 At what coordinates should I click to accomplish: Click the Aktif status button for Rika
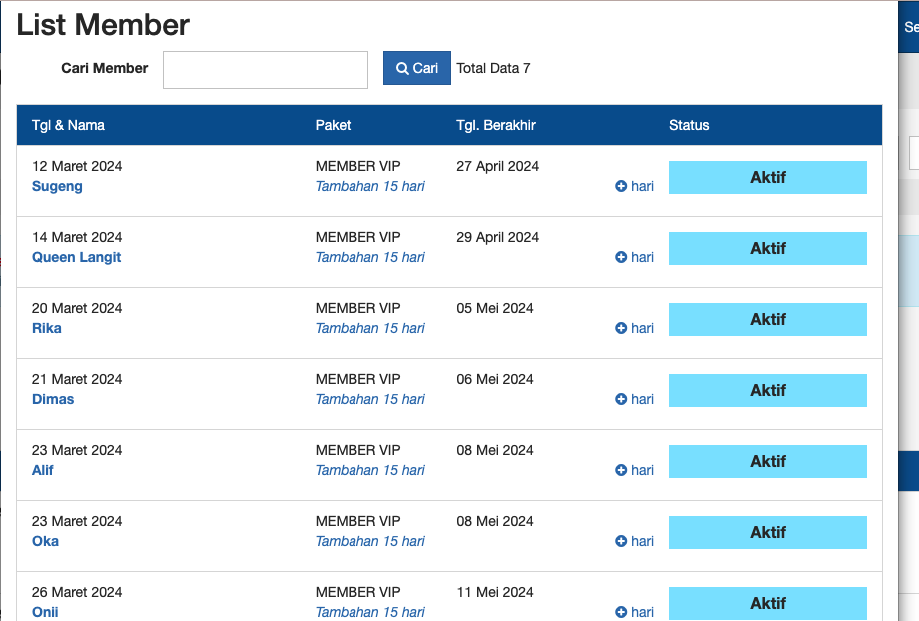click(x=767, y=319)
